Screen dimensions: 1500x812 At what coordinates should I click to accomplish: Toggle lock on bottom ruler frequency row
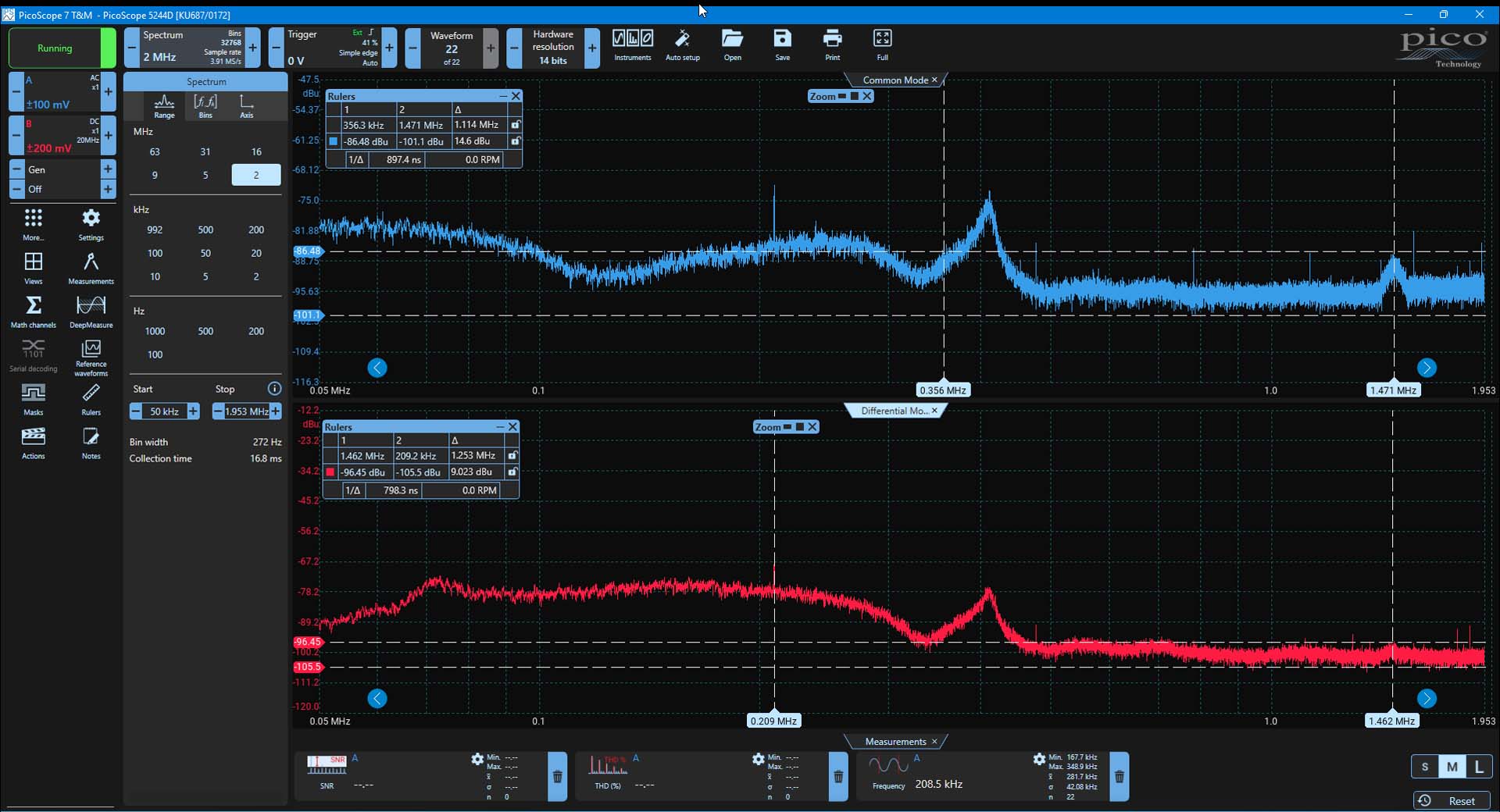pos(512,455)
